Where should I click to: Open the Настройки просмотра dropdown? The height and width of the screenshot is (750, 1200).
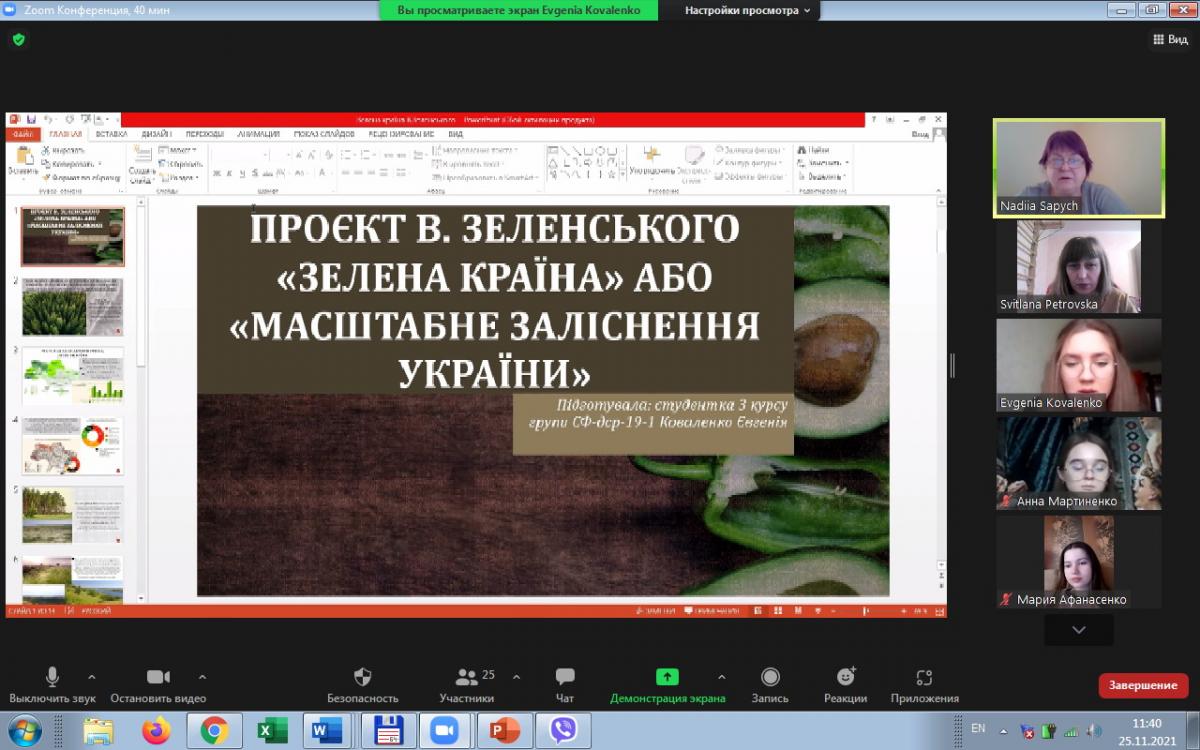point(748,10)
